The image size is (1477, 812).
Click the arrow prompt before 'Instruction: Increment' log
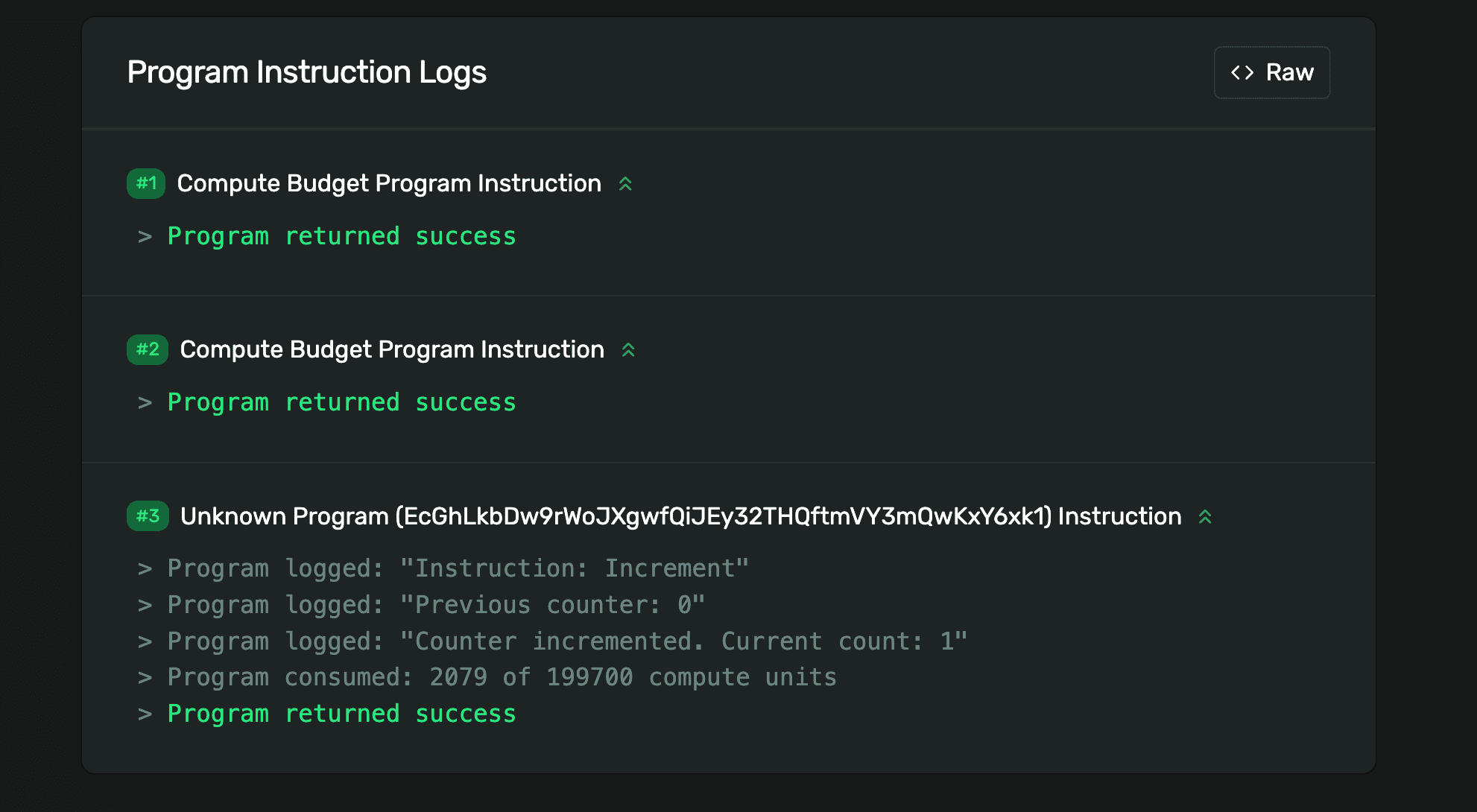pyautogui.click(x=145, y=568)
